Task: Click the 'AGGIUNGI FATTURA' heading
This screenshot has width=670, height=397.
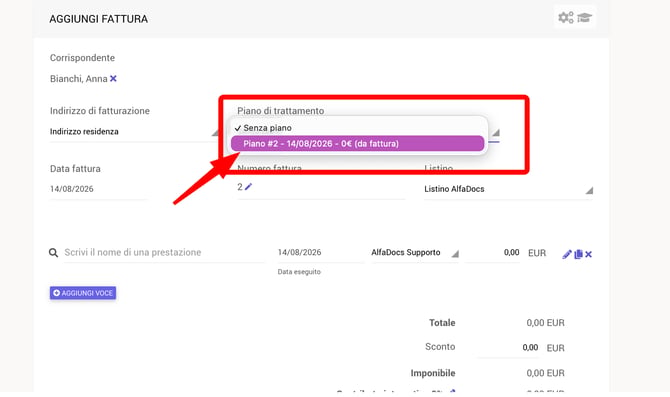Action: click(x=99, y=19)
